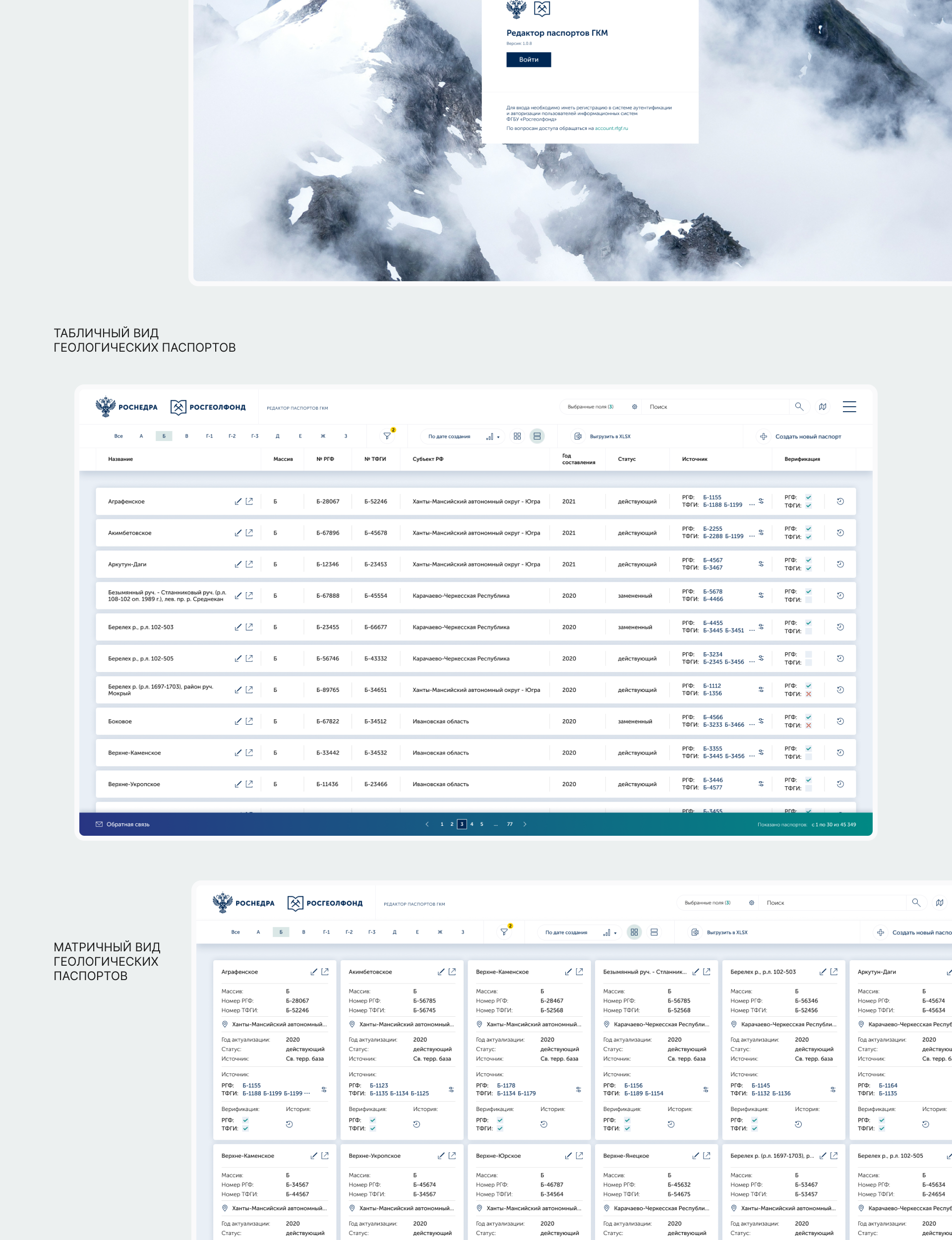Open the account.rfgf.ru link

click(611, 128)
